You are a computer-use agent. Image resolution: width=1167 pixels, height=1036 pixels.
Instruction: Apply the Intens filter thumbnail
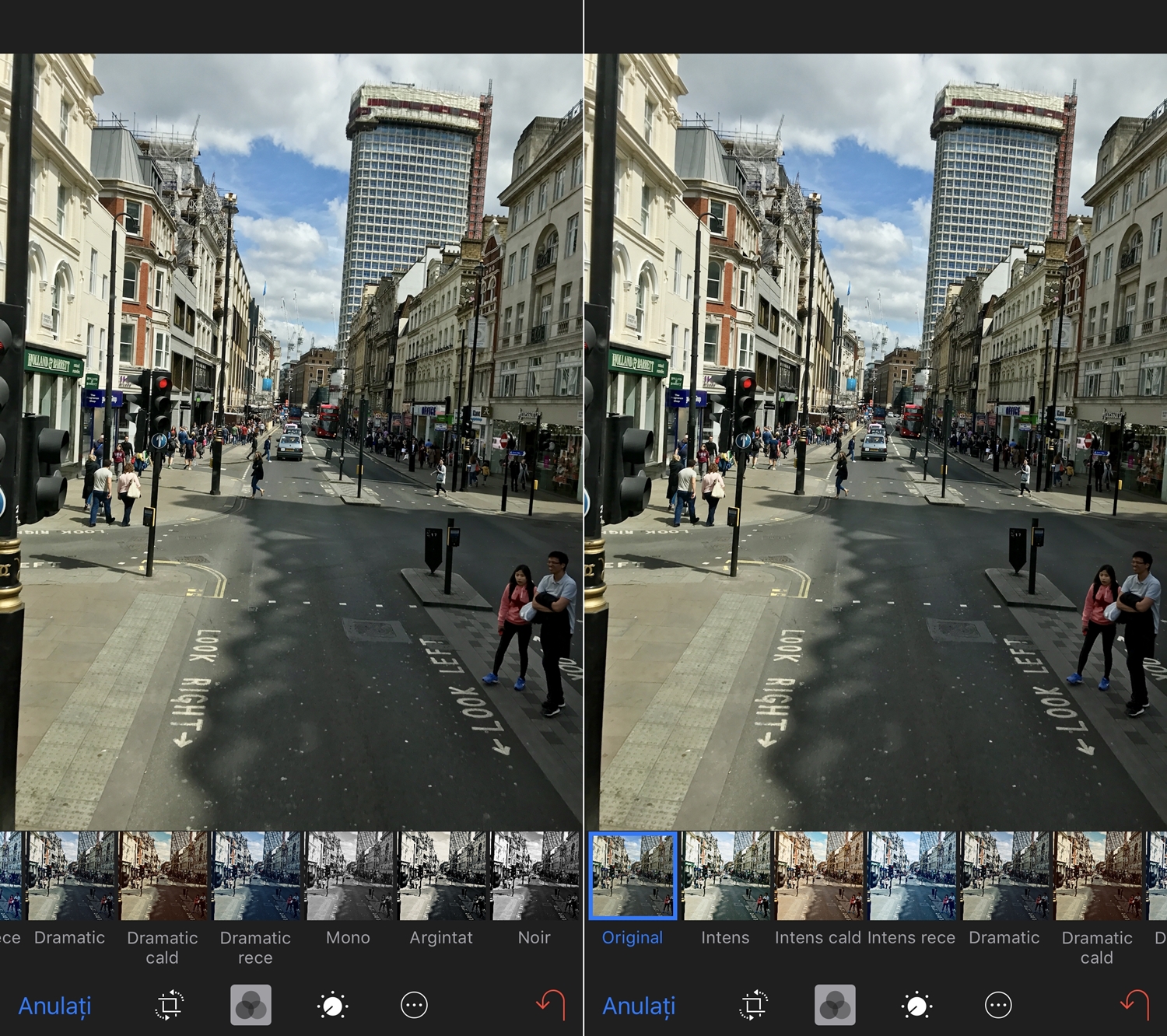[x=725, y=876]
